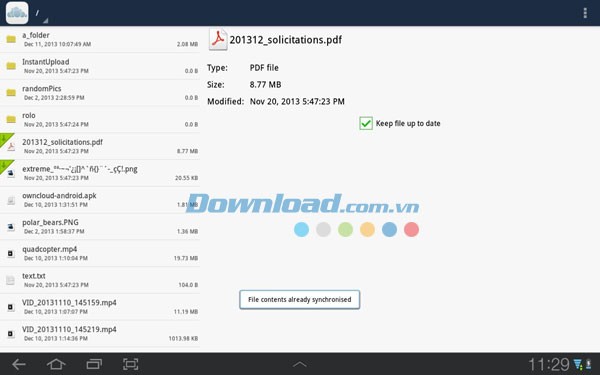Click the image icon of extreme png file
Screen dimensions: 600x375
click(x=11, y=173)
